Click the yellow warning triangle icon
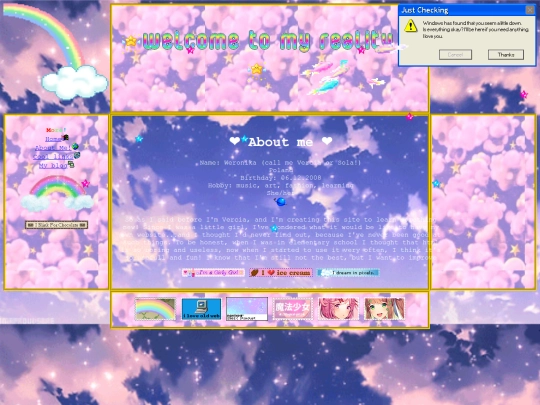Screen dimensions: 540x405 pos(411,26)
